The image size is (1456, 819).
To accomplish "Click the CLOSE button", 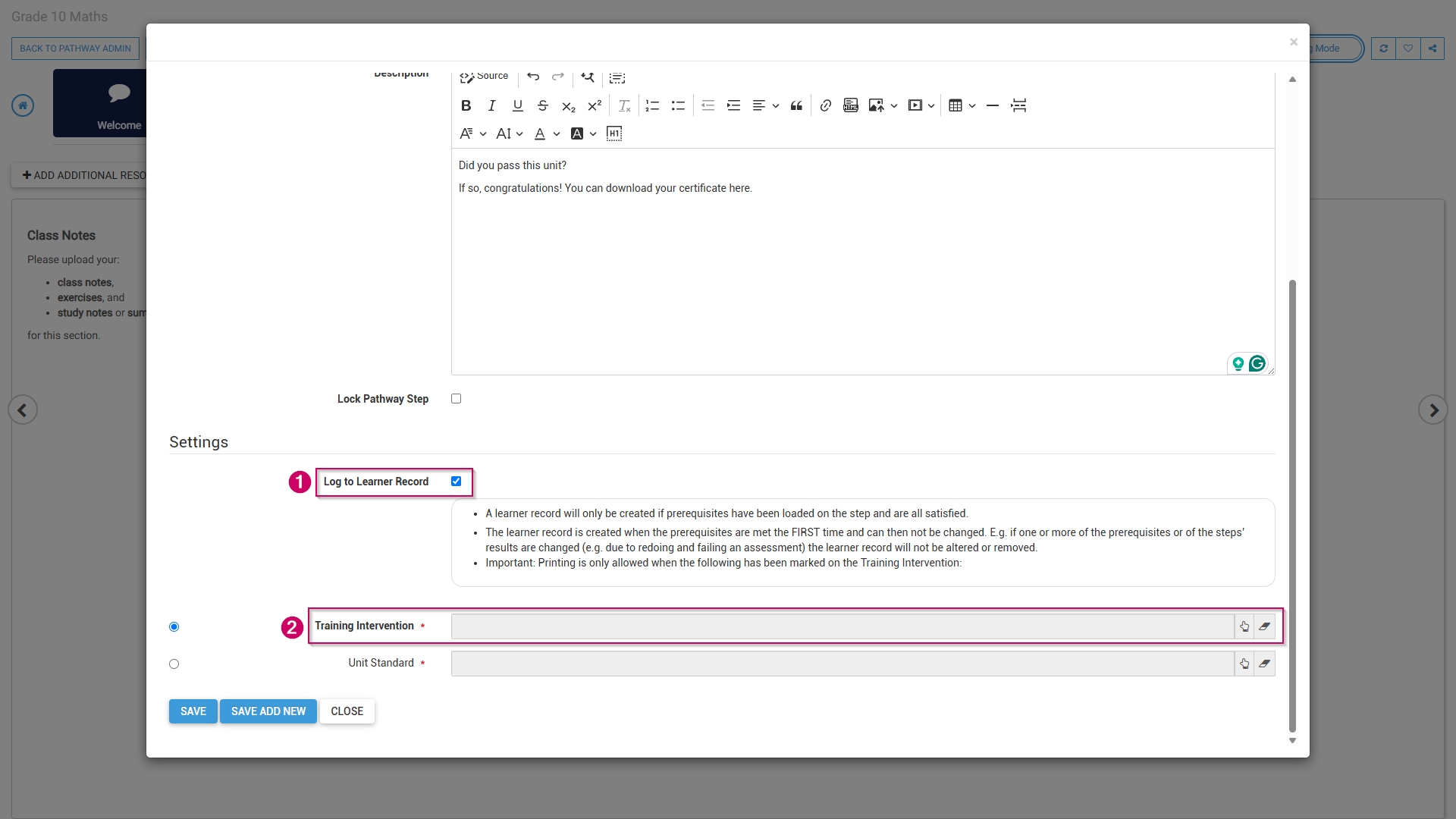I will tap(347, 711).
